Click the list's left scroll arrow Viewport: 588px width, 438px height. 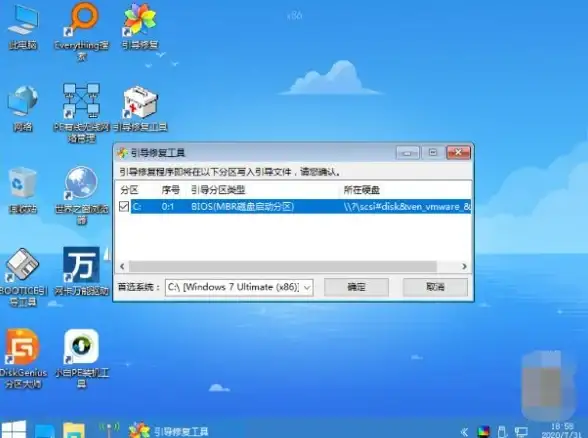click(x=122, y=266)
